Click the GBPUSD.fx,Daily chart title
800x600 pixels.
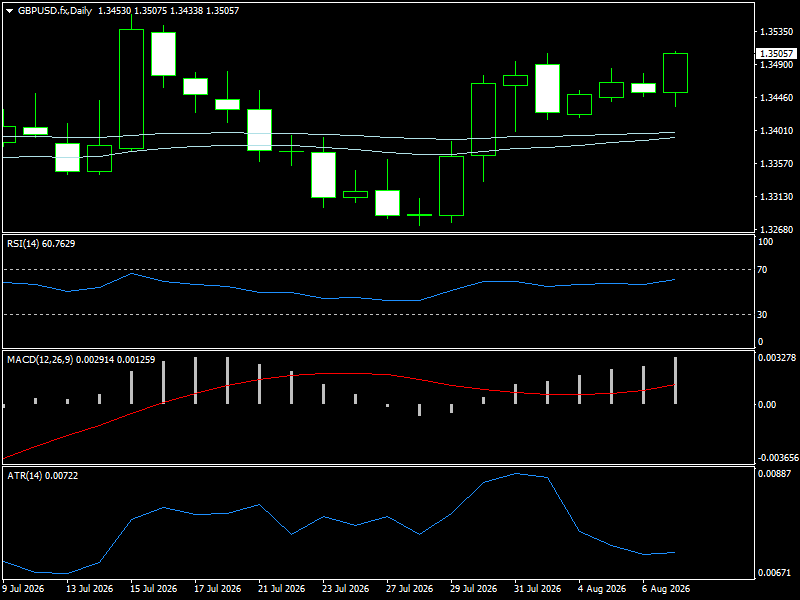(x=55, y=11)
